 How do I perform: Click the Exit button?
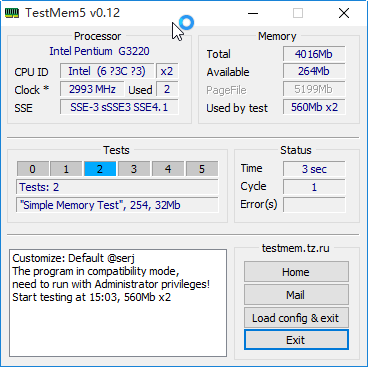[296, 340]
